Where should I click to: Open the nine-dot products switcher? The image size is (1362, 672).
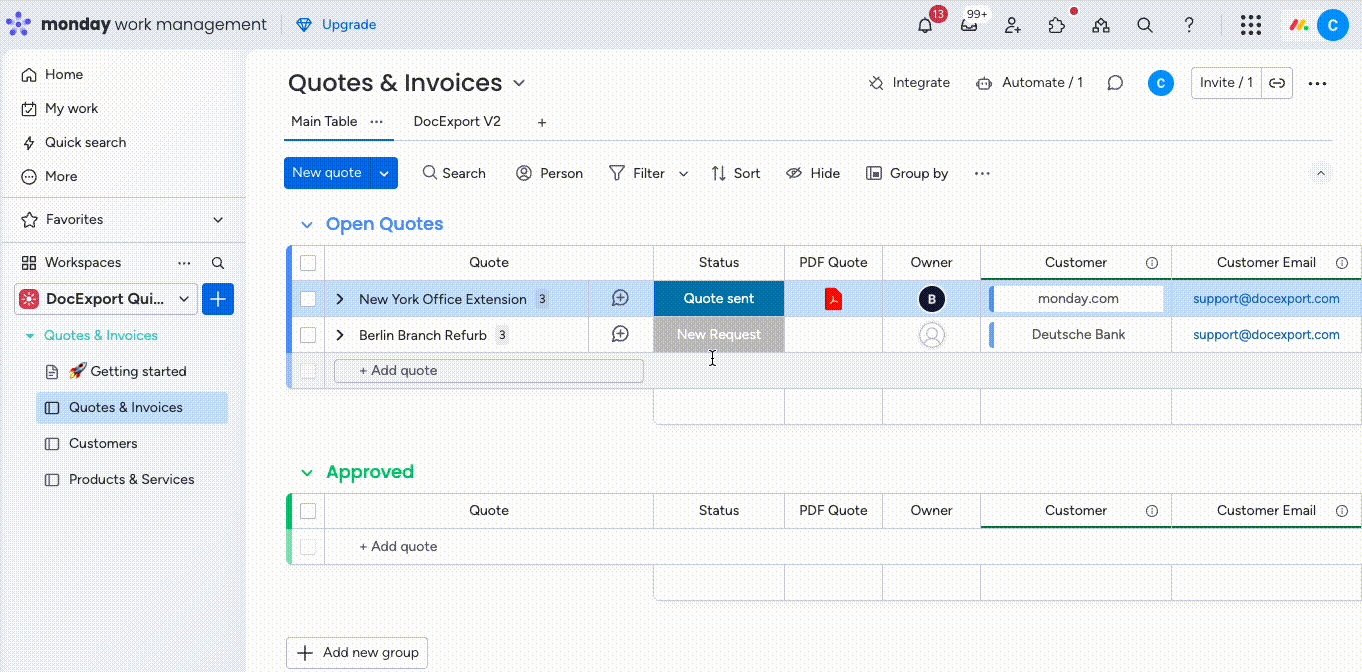click(1250, 25)
